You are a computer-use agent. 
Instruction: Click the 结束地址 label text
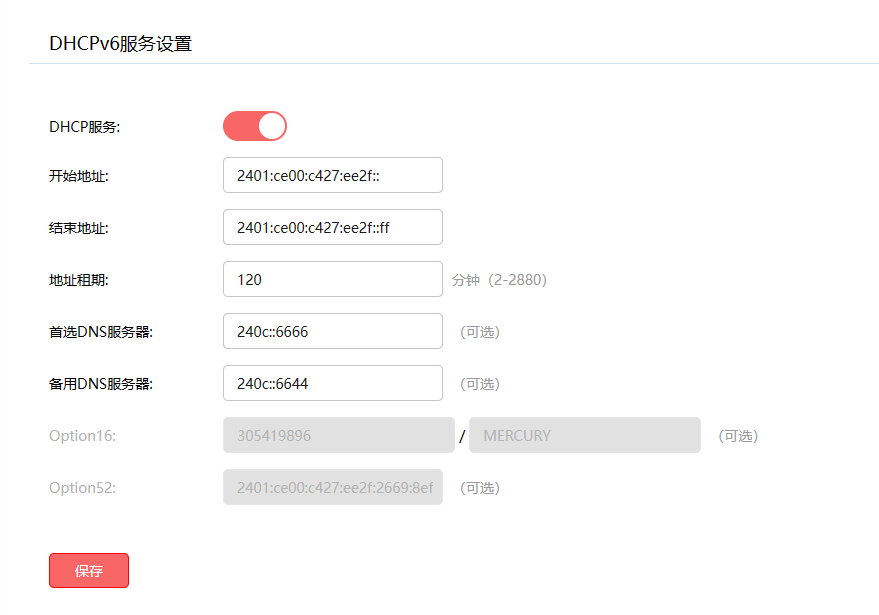[79, 228]
